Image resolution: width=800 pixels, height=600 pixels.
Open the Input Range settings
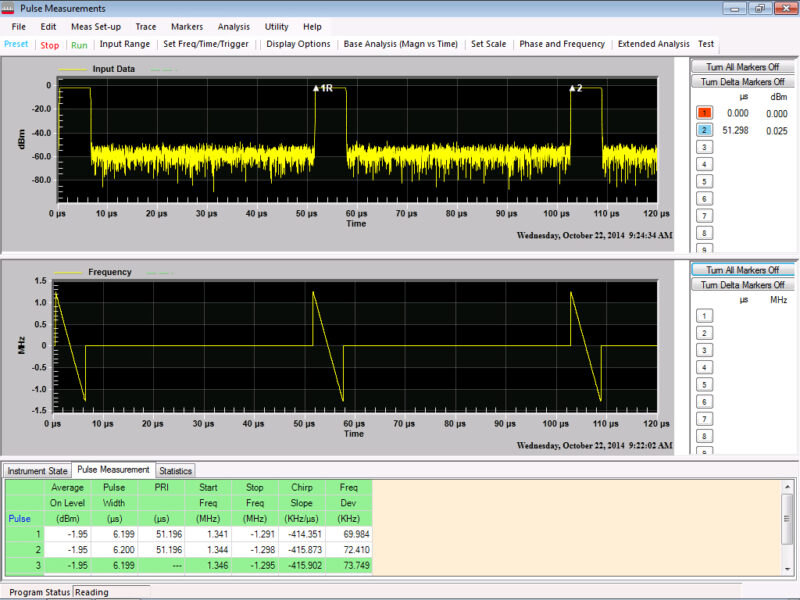(x=128, y=44)
